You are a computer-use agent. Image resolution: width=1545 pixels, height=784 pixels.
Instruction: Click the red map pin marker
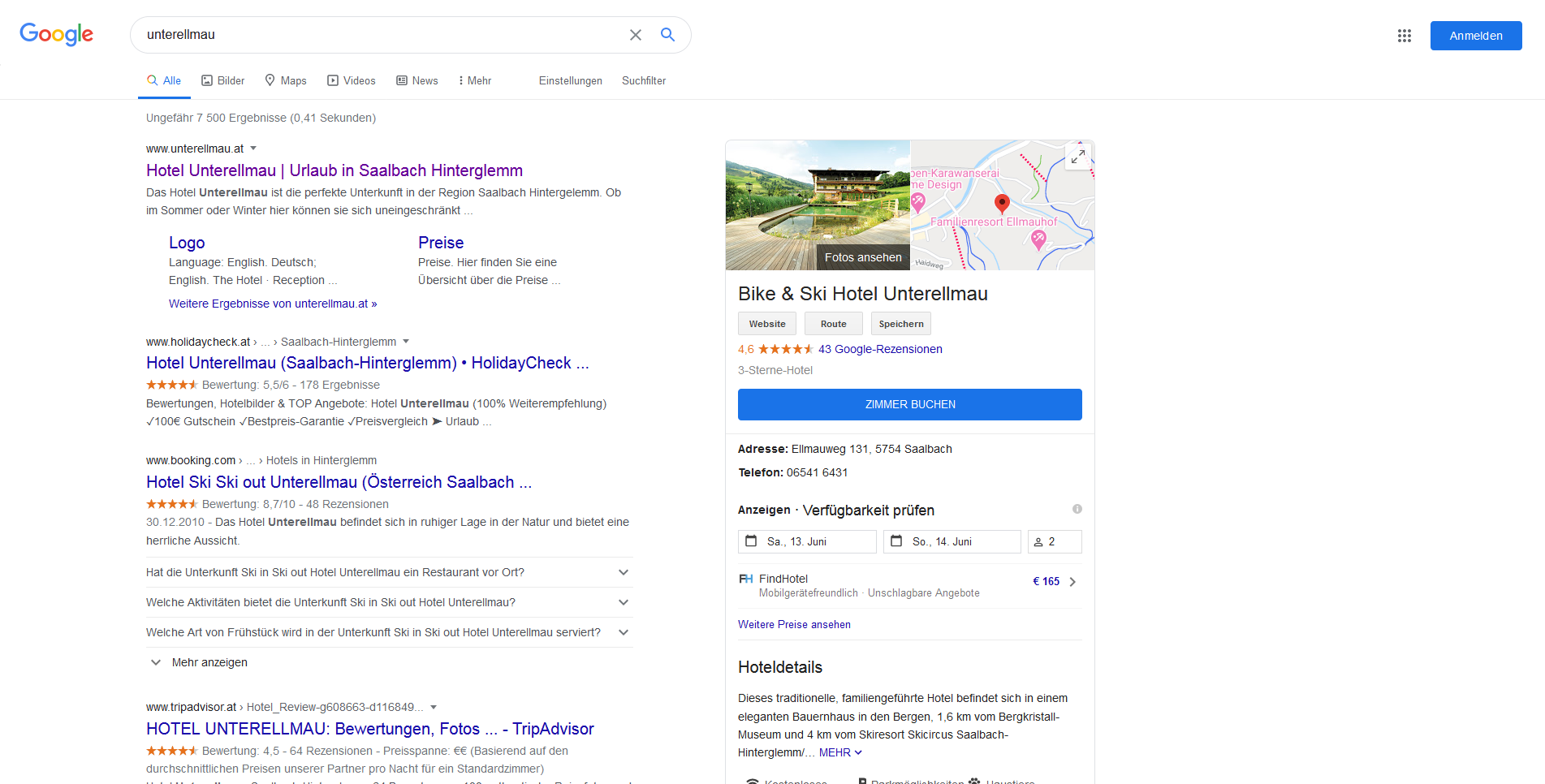[1002, 203]
